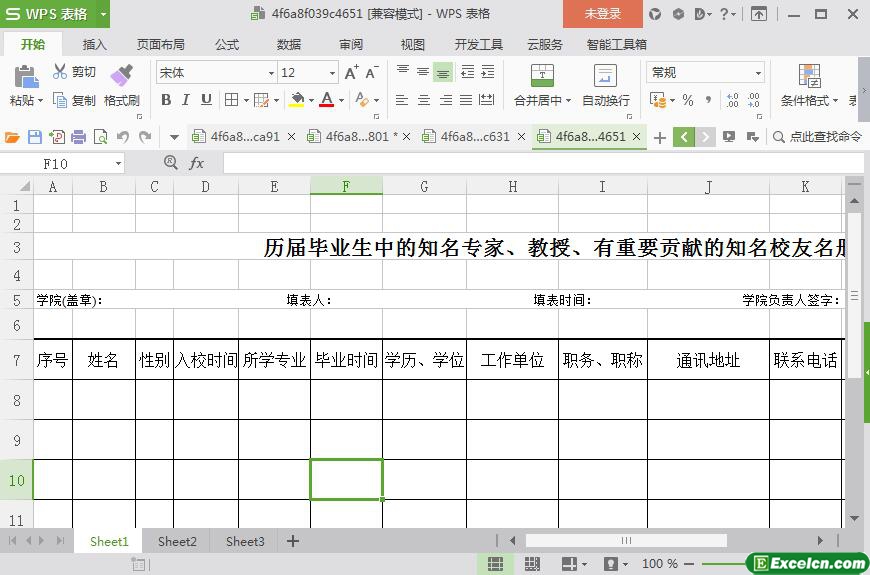Add a new worksheet with plus button
Viewport: 870px width, 575px height.
(293, 541)
